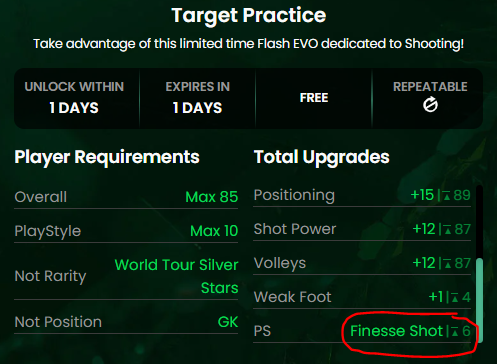Click the GK value under Not Position

pyautogui.click(x=228, y=322)
